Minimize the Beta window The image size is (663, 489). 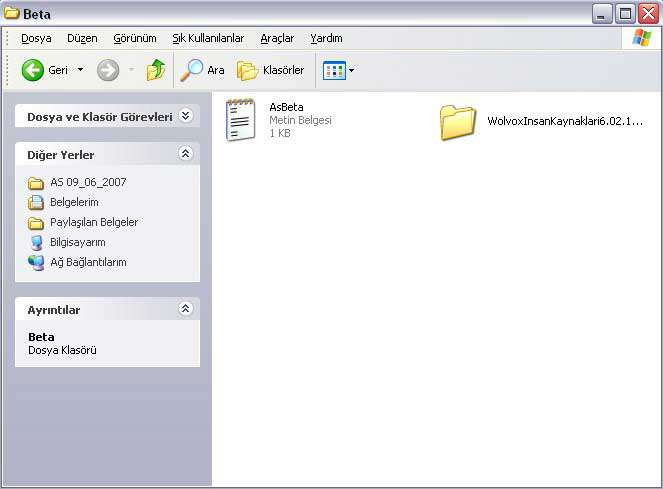(x=602, y=14)
